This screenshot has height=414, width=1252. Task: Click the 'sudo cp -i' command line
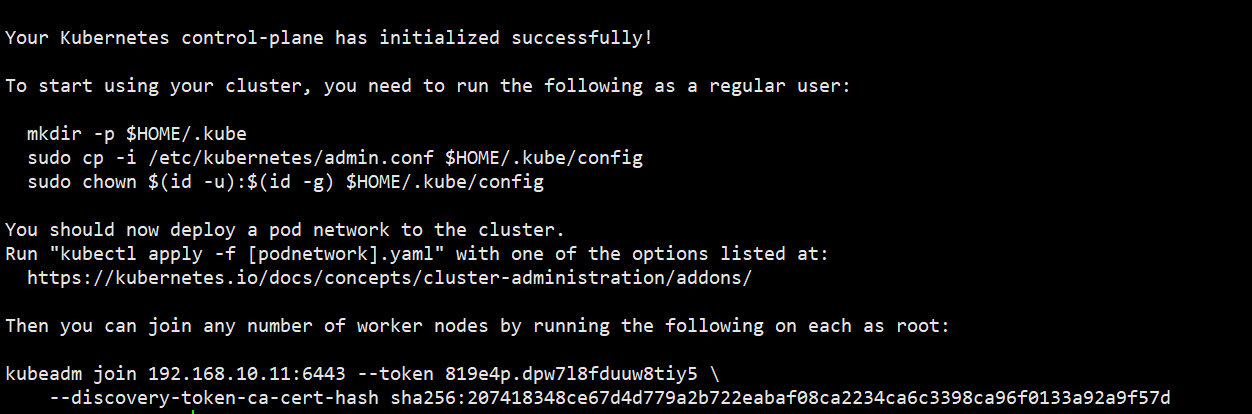[x=335, y=158]
